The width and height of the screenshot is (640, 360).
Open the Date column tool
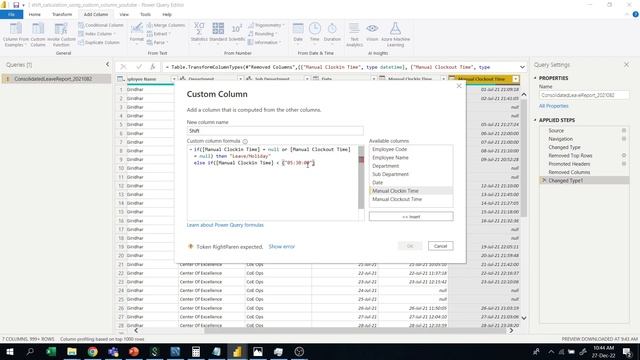click(298, 33)
